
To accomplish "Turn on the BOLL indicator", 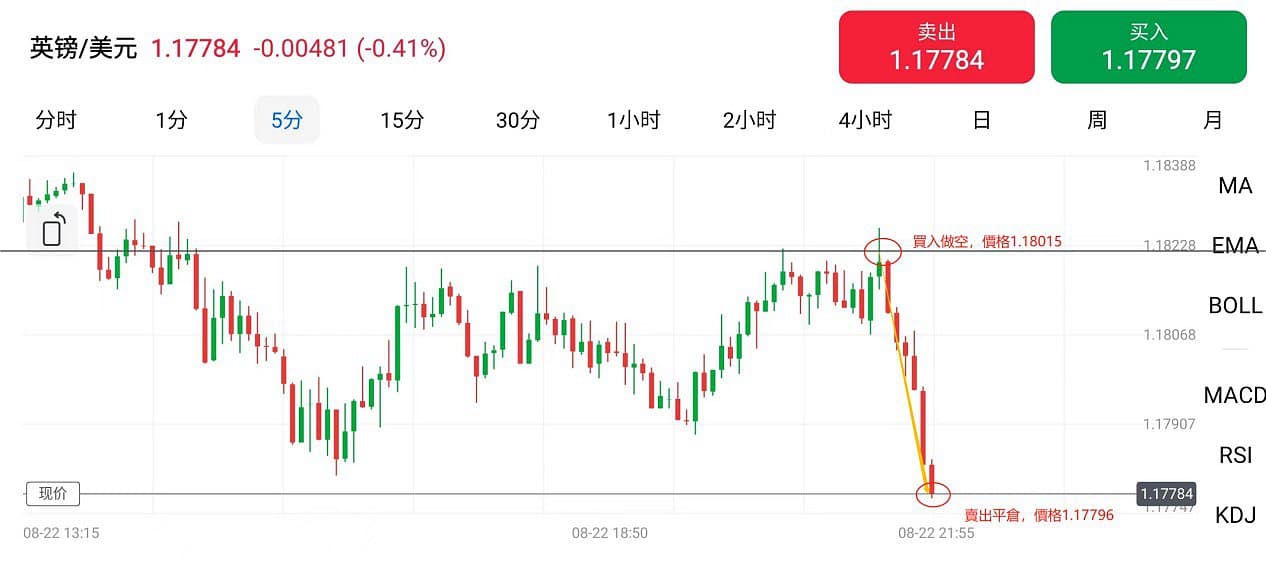I will click(x=1235, y=306).
